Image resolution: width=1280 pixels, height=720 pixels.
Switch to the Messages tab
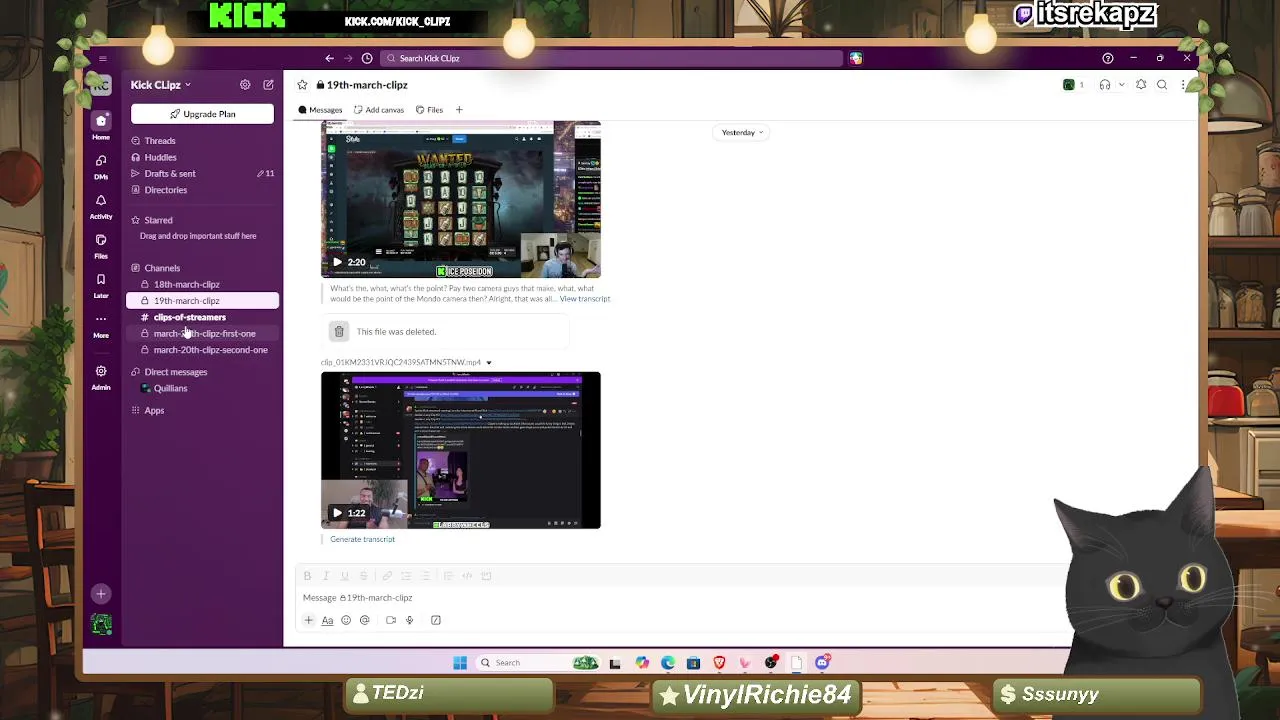(x=320, y=110)
